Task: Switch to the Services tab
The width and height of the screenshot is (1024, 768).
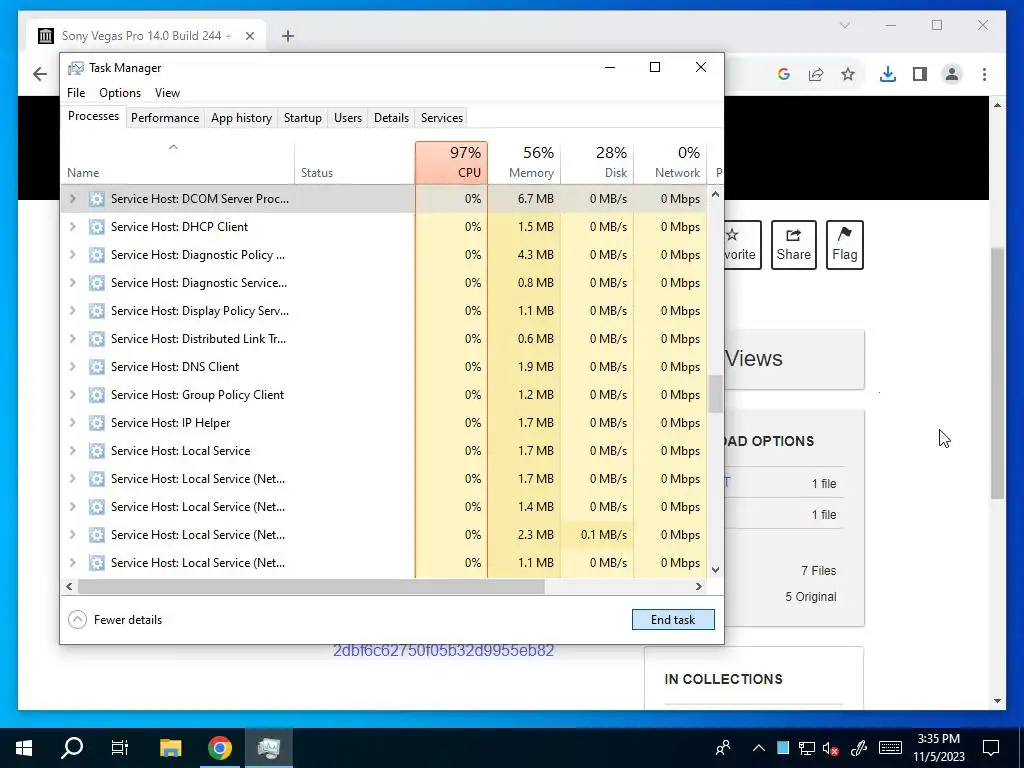Action: 441,118
